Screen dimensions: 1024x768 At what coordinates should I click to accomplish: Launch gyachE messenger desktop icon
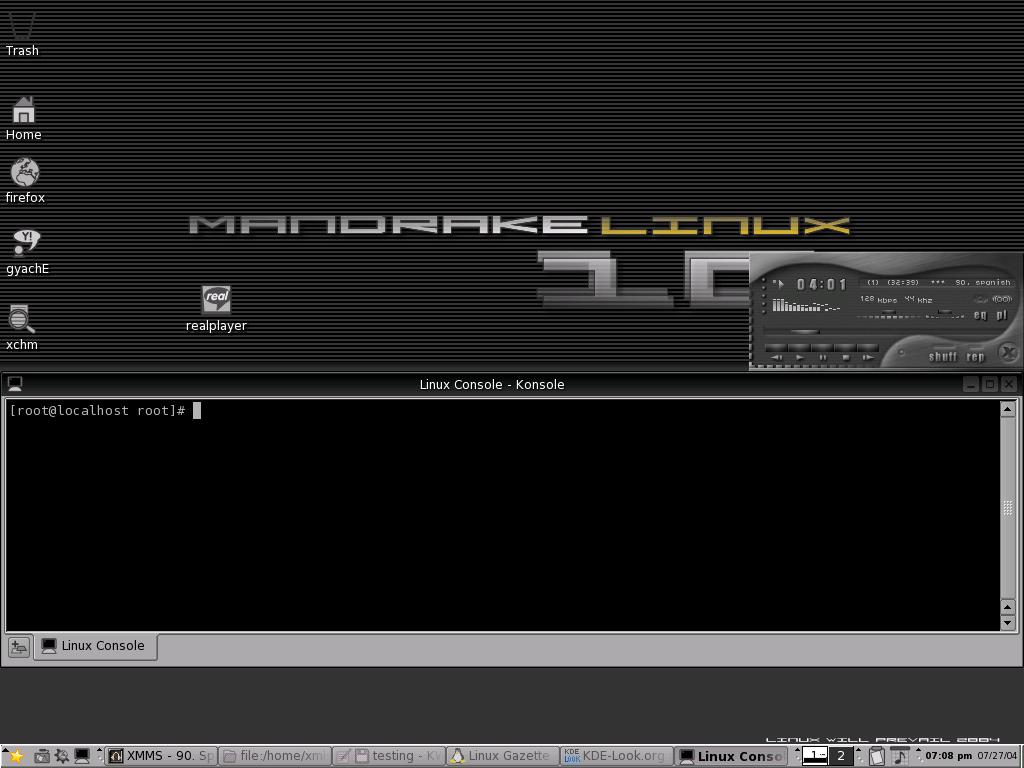27,251
